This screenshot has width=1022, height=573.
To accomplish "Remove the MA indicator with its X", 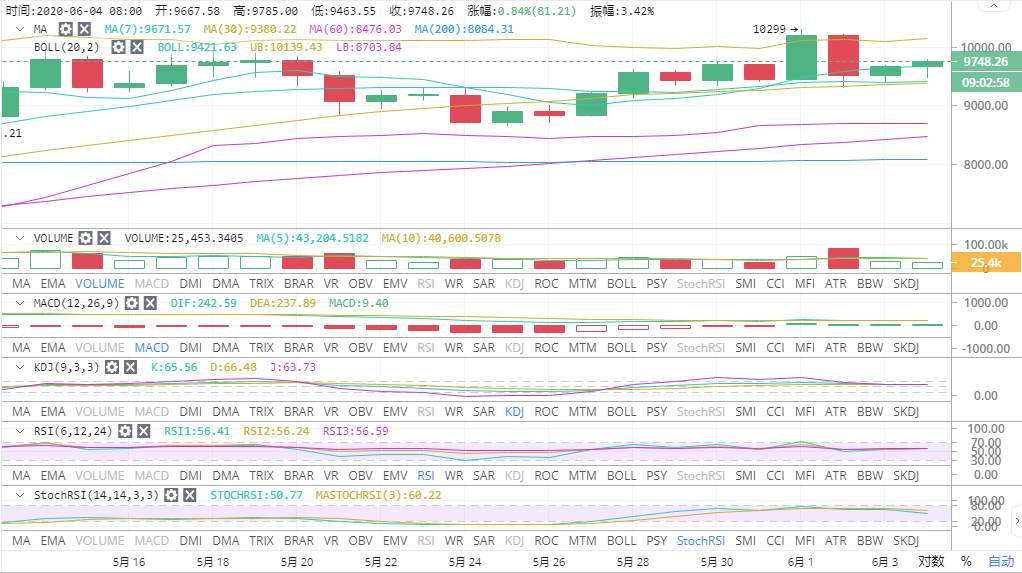I will pos(85,29).
